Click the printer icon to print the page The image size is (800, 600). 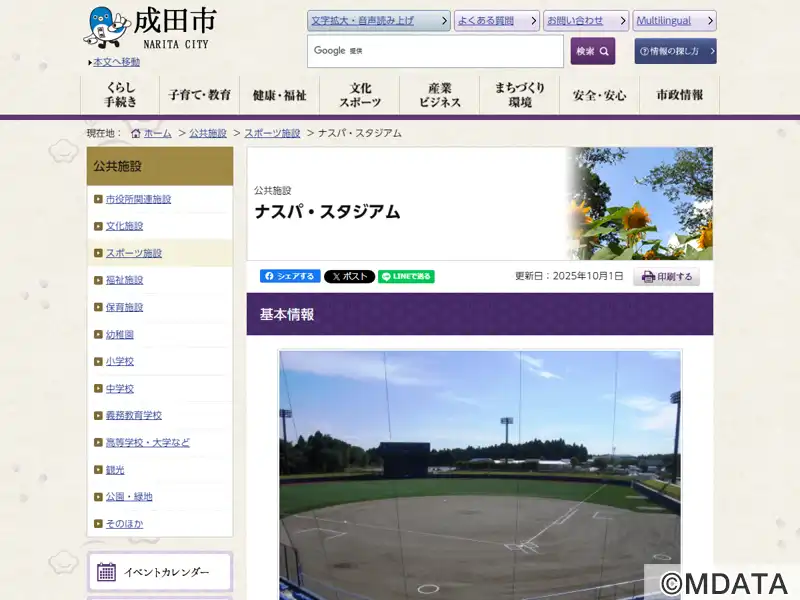(648, 277)
